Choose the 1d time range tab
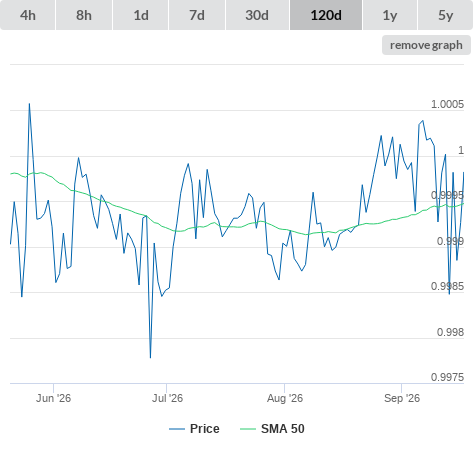 click(141, 15)
